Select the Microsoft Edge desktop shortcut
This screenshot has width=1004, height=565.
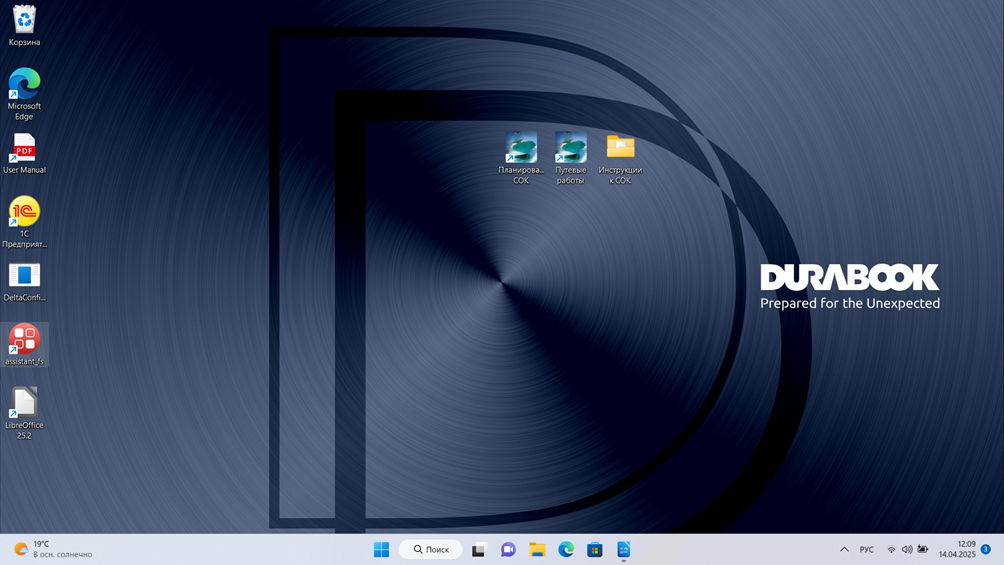(24, 94)
